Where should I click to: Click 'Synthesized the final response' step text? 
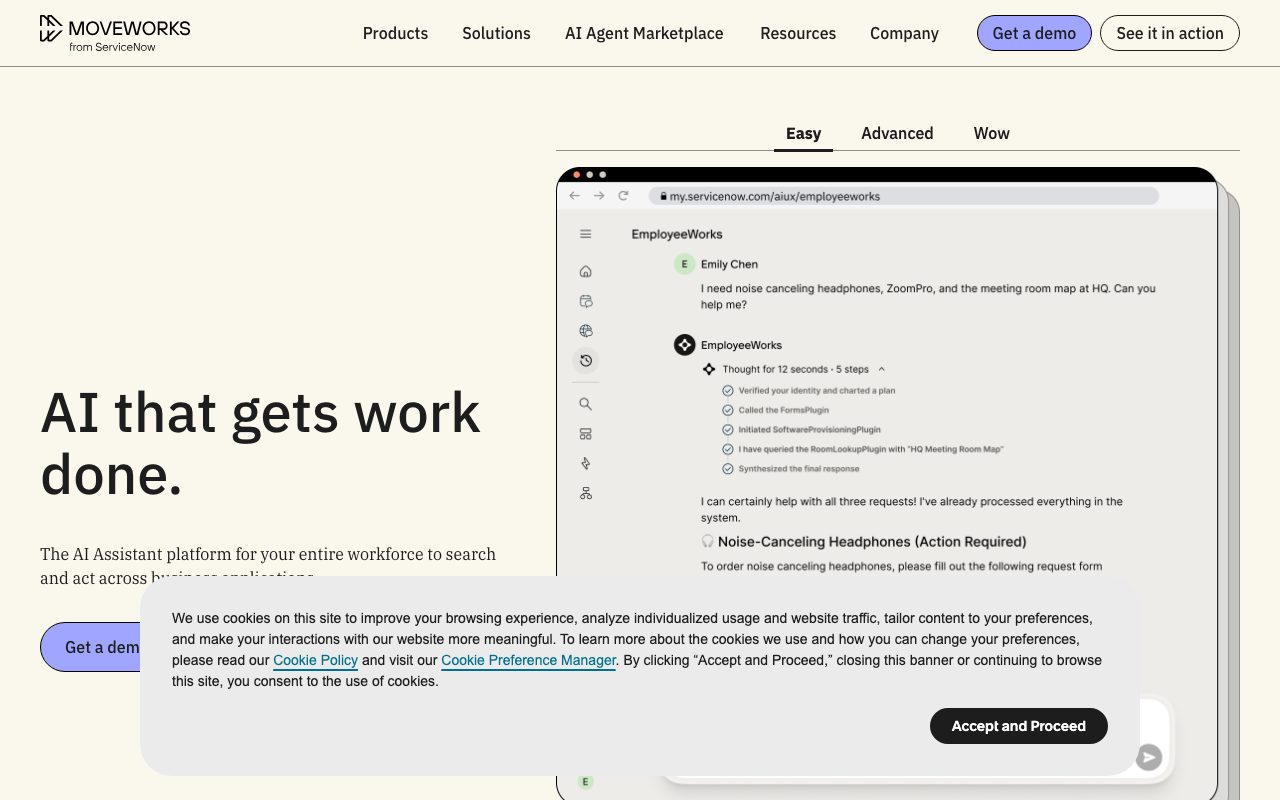click(798, 469)
